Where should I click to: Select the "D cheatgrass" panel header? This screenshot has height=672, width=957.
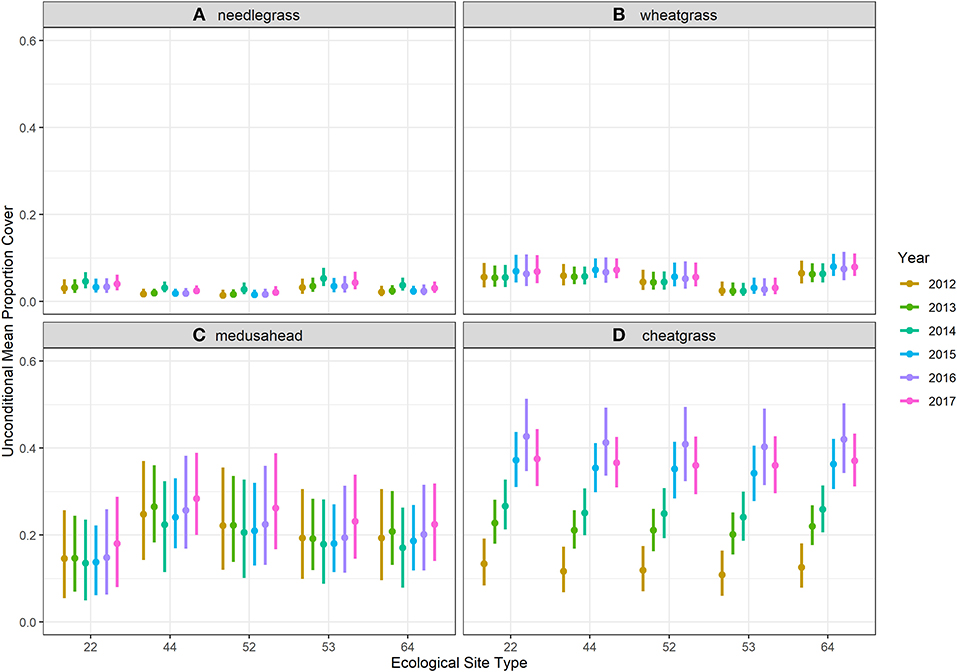point(670,335)
